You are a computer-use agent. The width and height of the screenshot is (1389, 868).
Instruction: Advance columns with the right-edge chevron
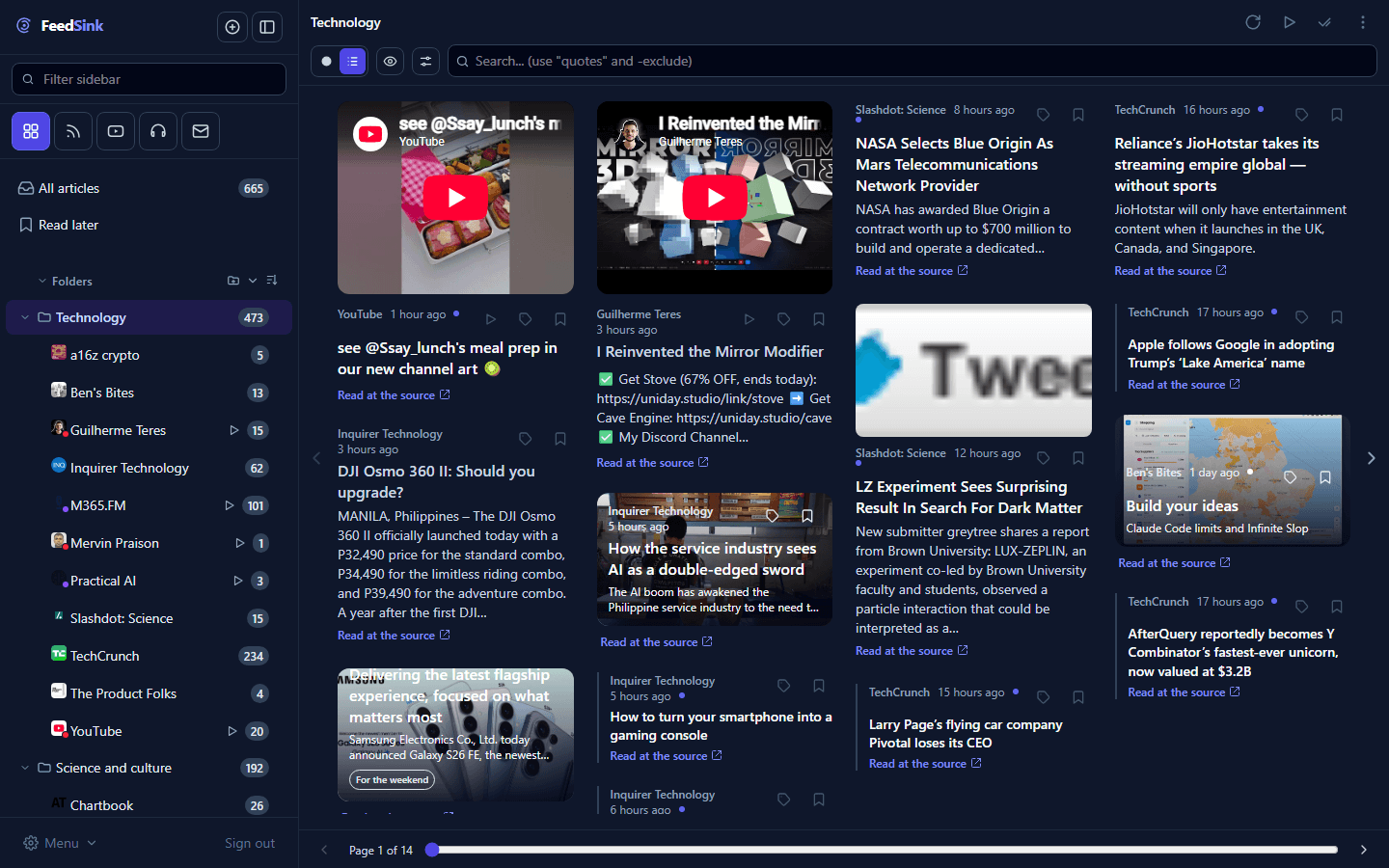(x=1371, y=458)
